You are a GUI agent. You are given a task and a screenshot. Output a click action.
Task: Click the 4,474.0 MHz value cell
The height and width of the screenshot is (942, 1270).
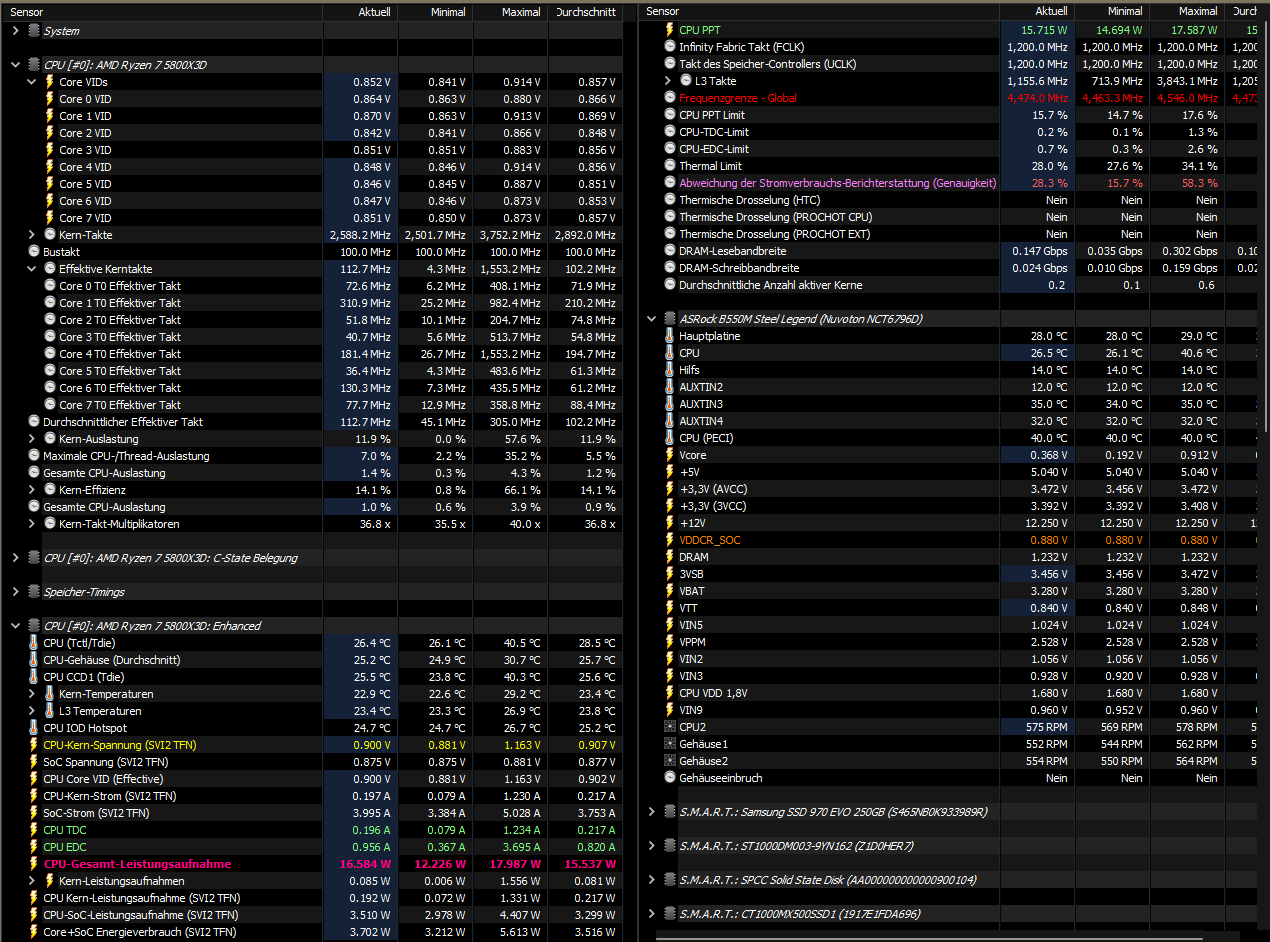coord(1038,98)
